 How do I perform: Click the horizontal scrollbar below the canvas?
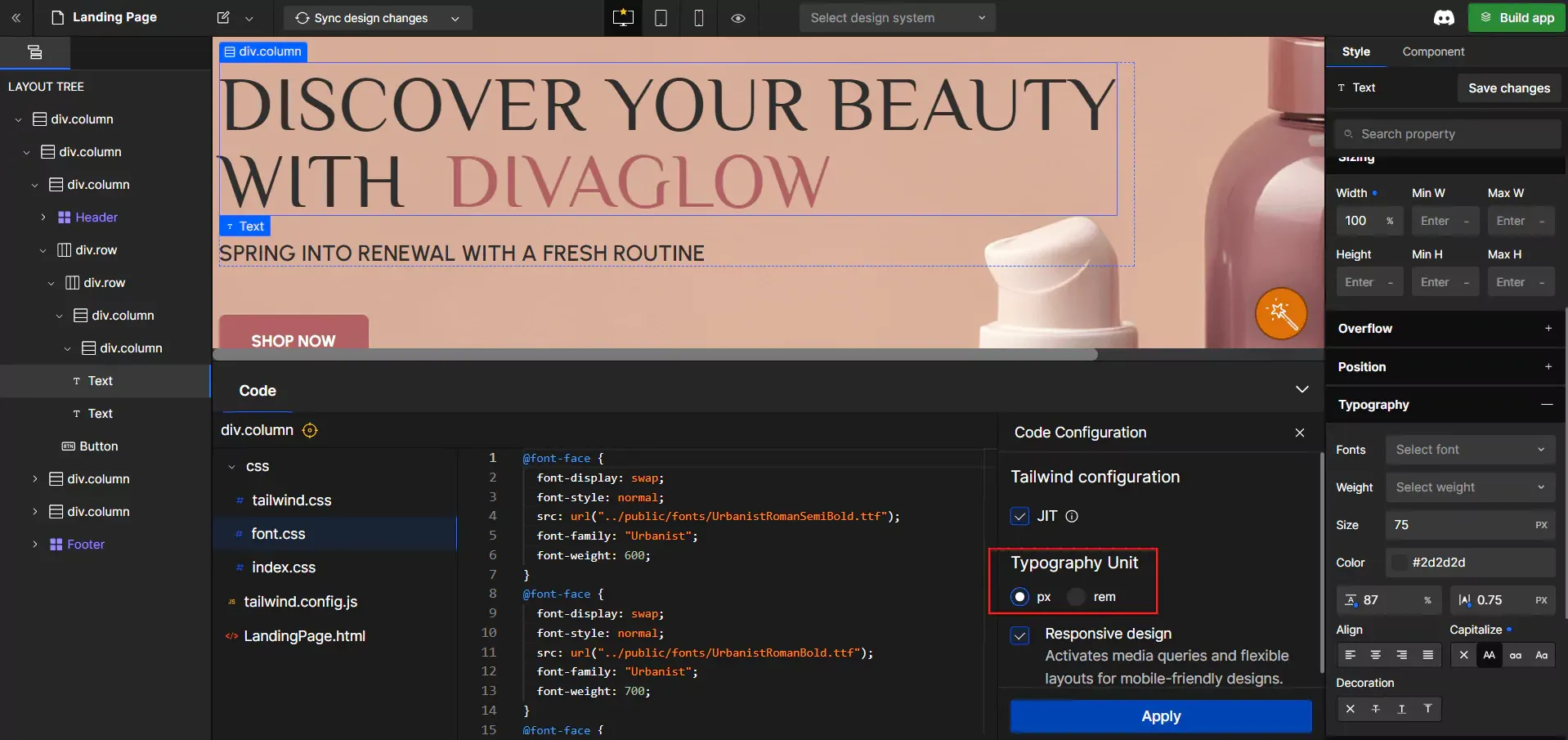[x=655, y=354]
